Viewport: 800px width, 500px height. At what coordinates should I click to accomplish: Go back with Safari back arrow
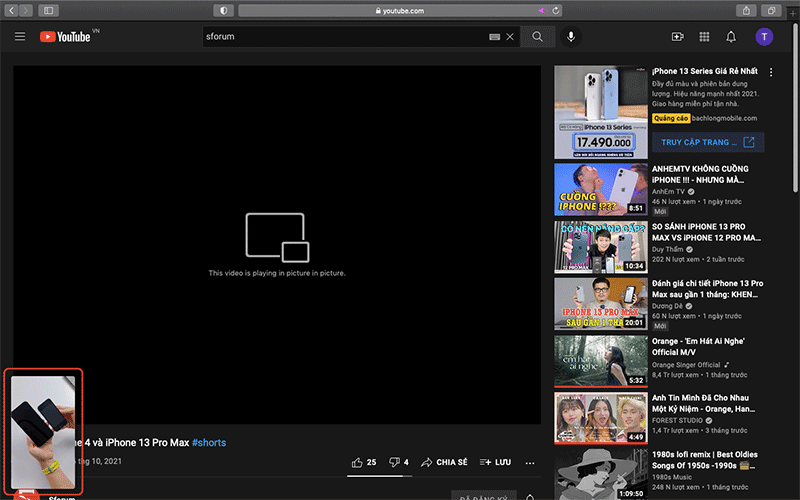(x=12, y=10)
